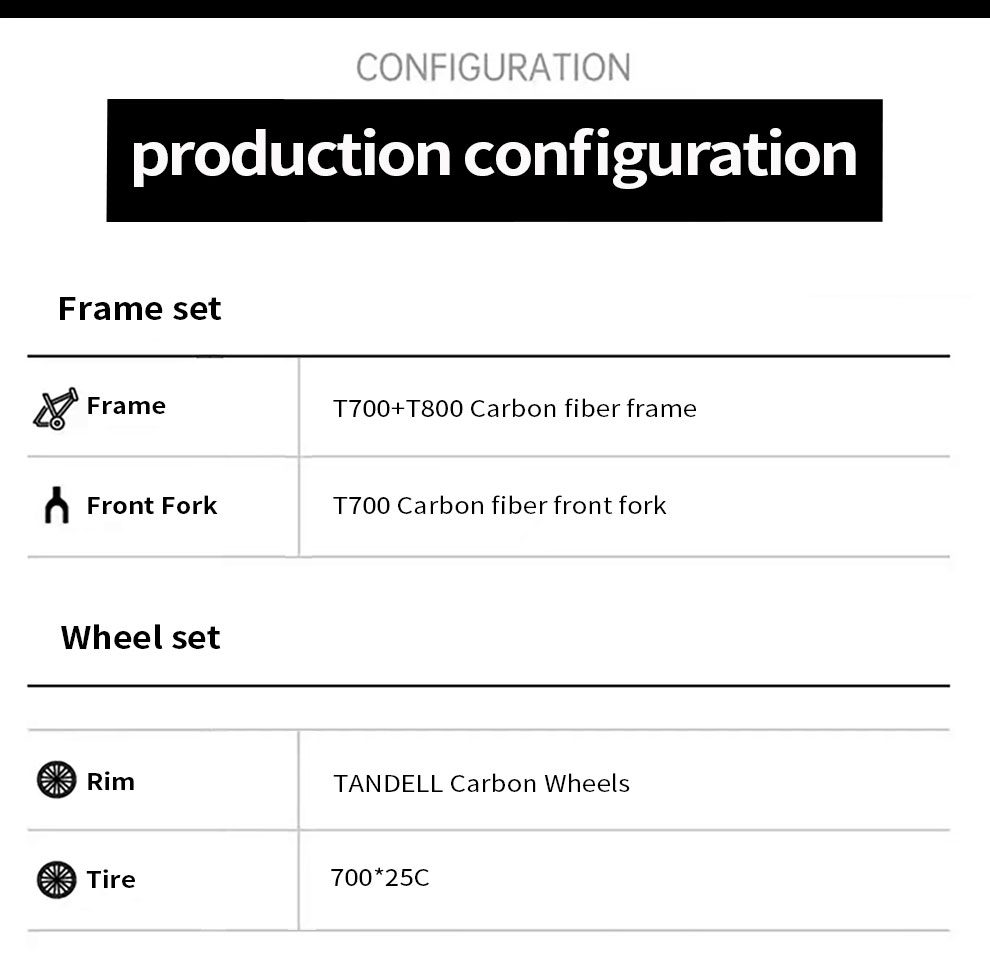The width and height of the screenshot is (990, 977).
Task: Click the Wheel set section heading
Action: (140, 637)
